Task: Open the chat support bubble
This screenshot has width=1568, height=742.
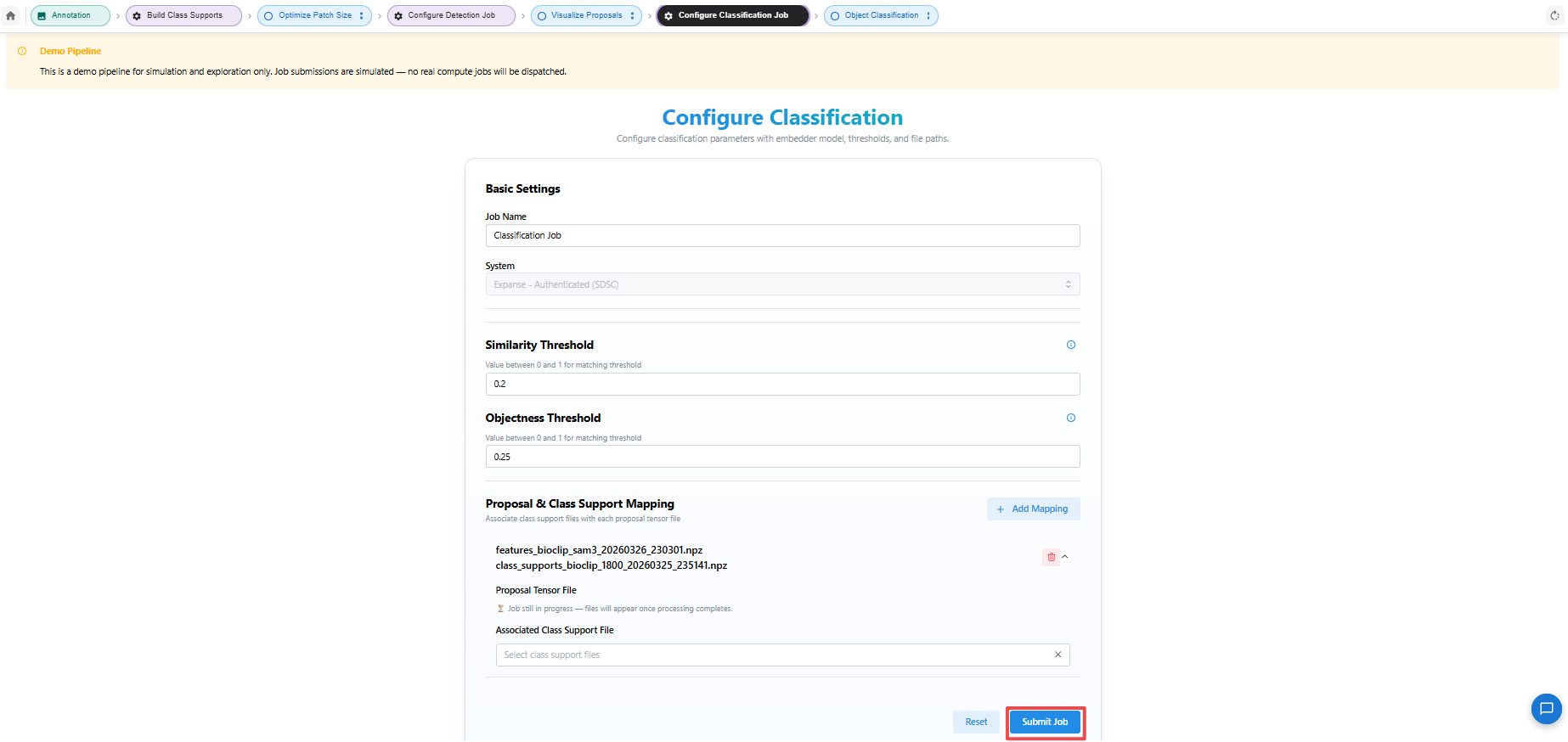Action: [x=1547, y=709]
